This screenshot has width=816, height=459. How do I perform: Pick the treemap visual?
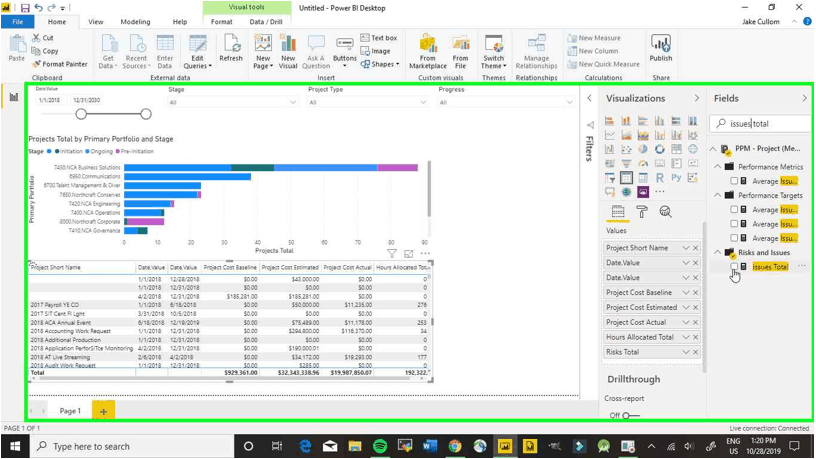pyautogui.click(x=676, y=149)
